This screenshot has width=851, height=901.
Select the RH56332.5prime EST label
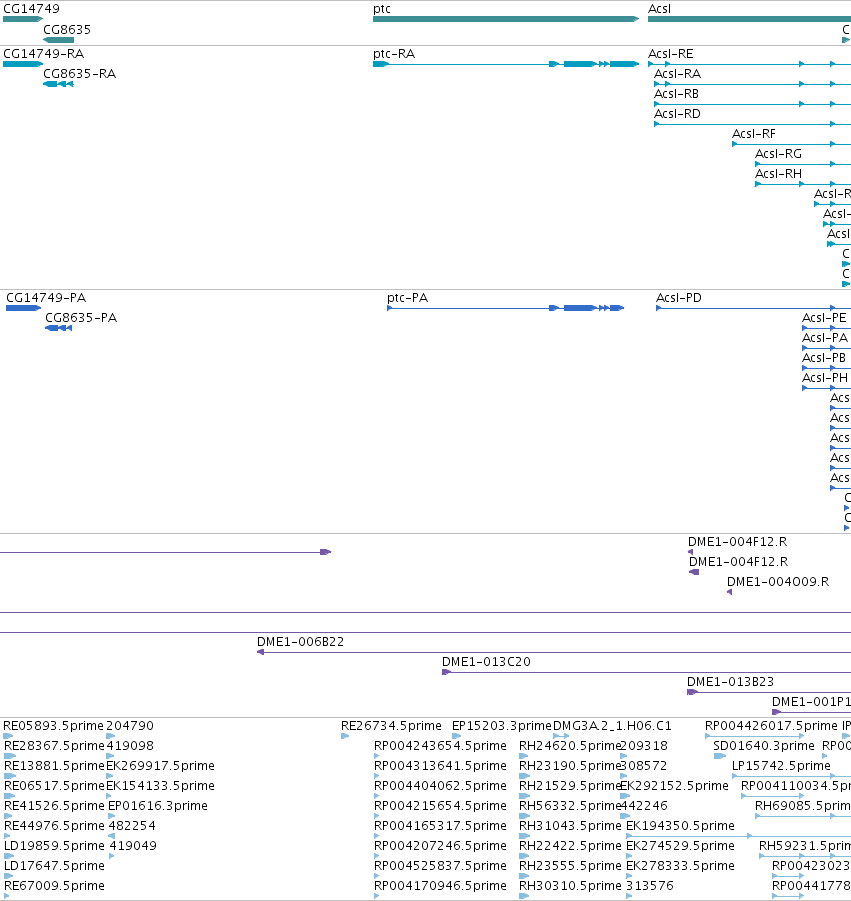[x=569, y=806]
